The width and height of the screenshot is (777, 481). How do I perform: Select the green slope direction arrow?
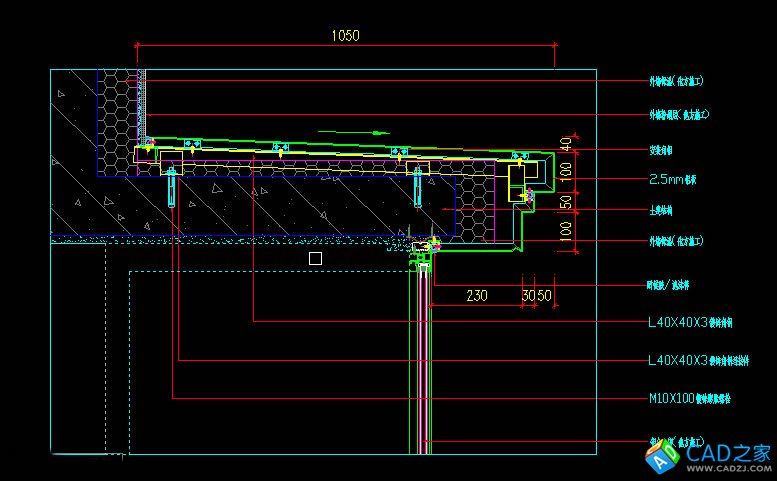pyautogui.click(x=355, y=131)
